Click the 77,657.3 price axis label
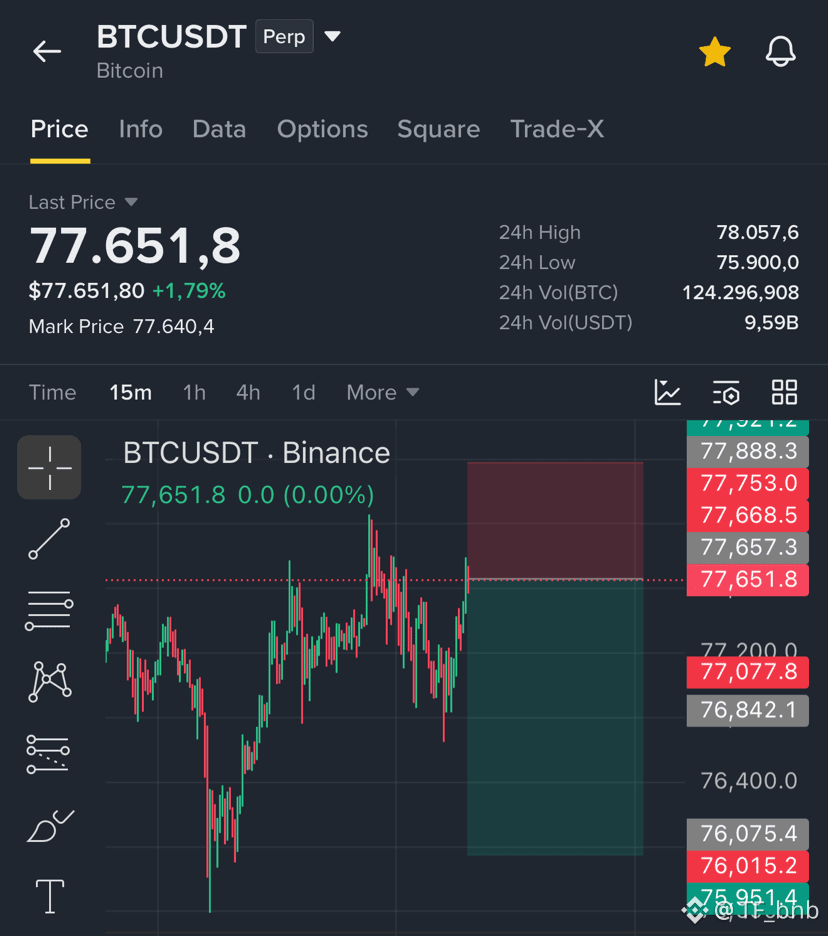Image resolution: width=828 pixels, height=936 pixels. (748, 547)
